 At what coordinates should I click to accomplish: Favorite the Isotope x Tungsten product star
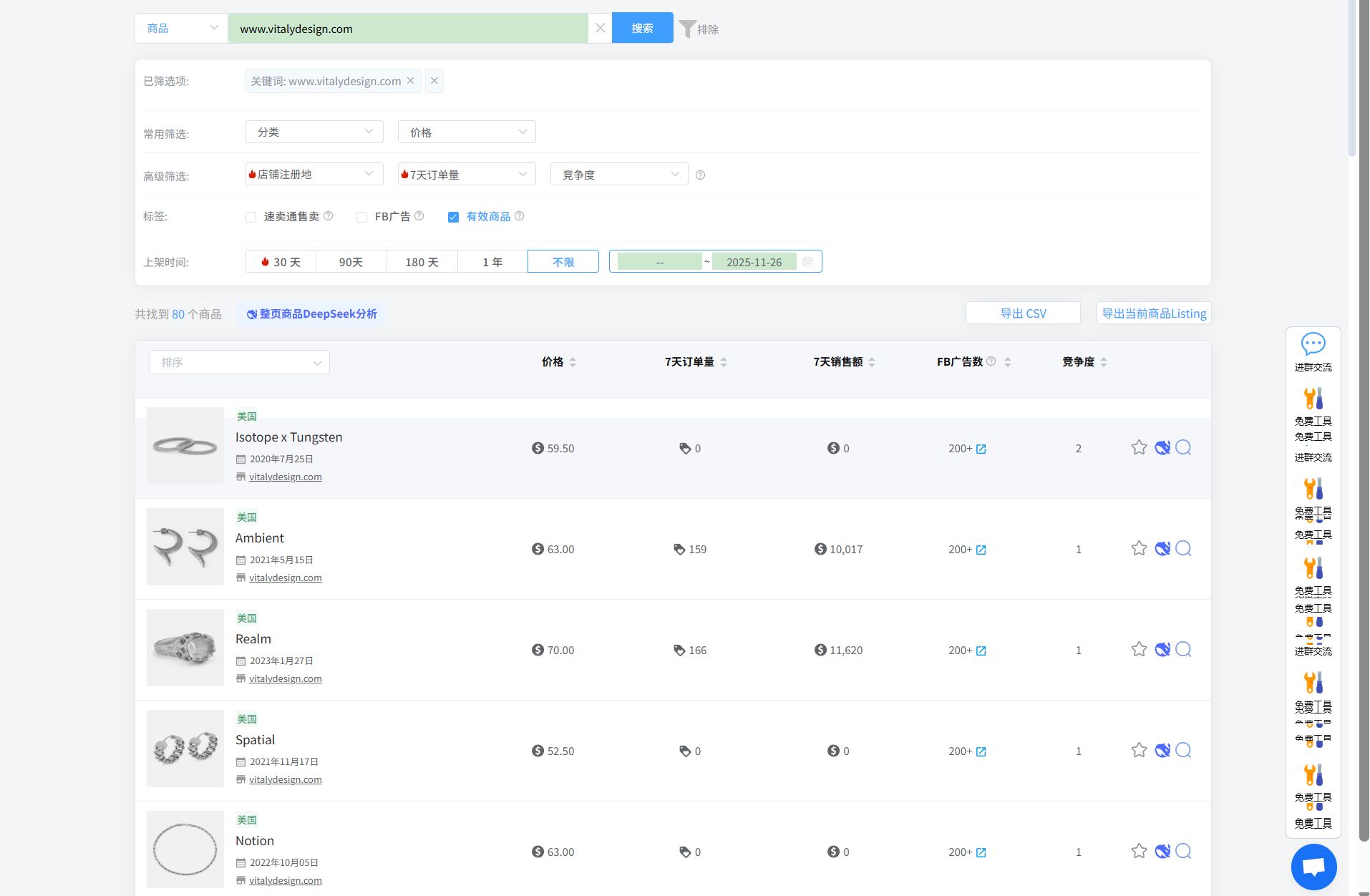1139,448
